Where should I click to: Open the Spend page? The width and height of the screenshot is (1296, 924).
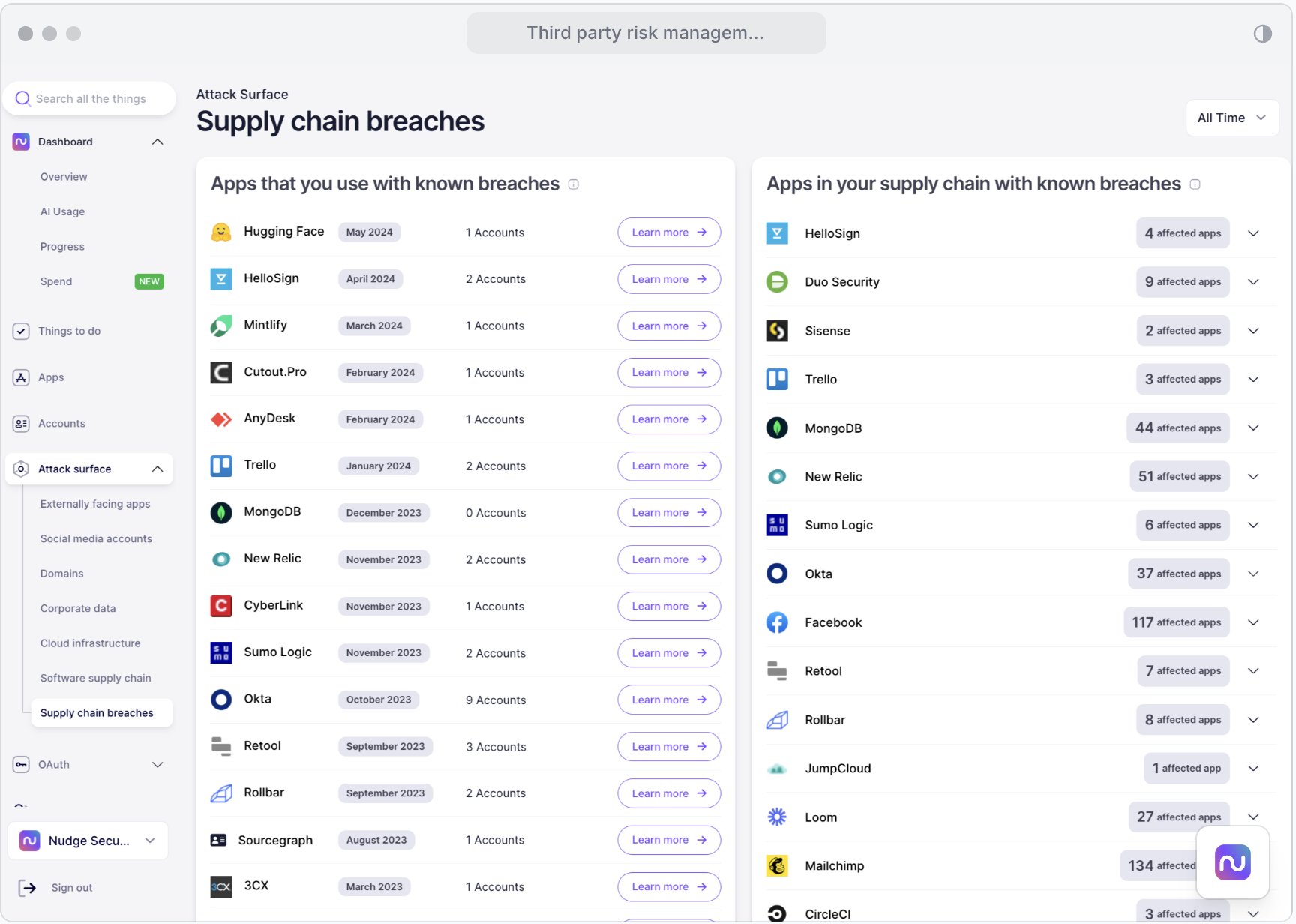click(x=56, y=281)
